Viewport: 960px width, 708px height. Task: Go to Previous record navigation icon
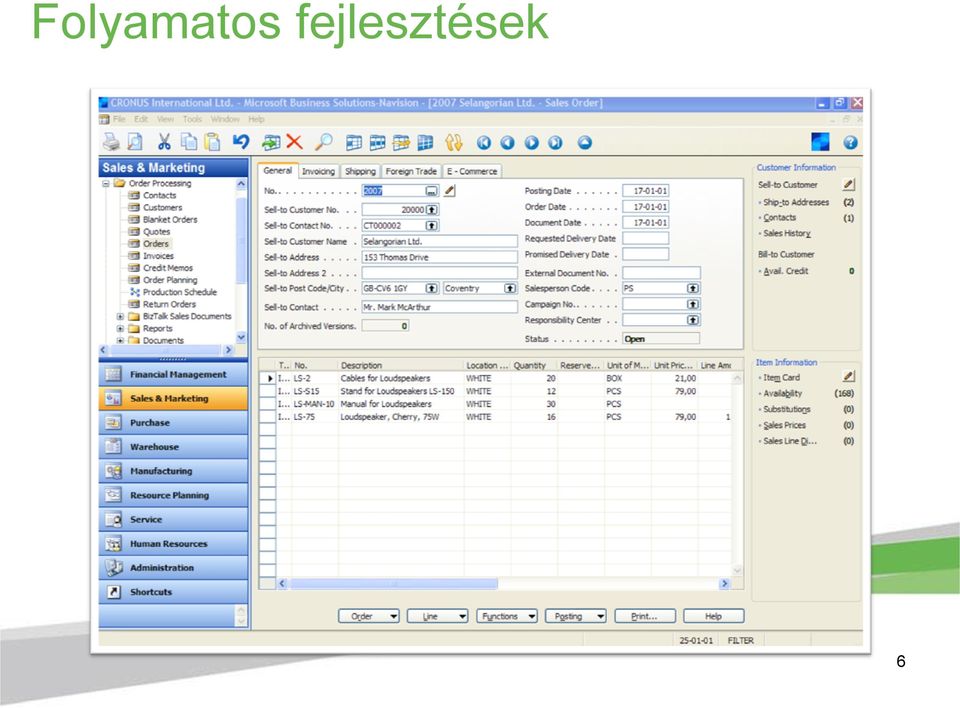[508, 143]
